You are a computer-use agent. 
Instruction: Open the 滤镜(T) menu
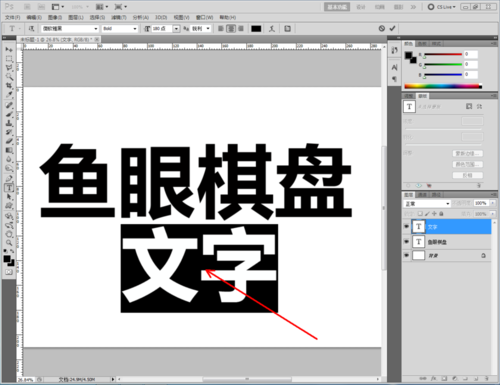point(119,17)
